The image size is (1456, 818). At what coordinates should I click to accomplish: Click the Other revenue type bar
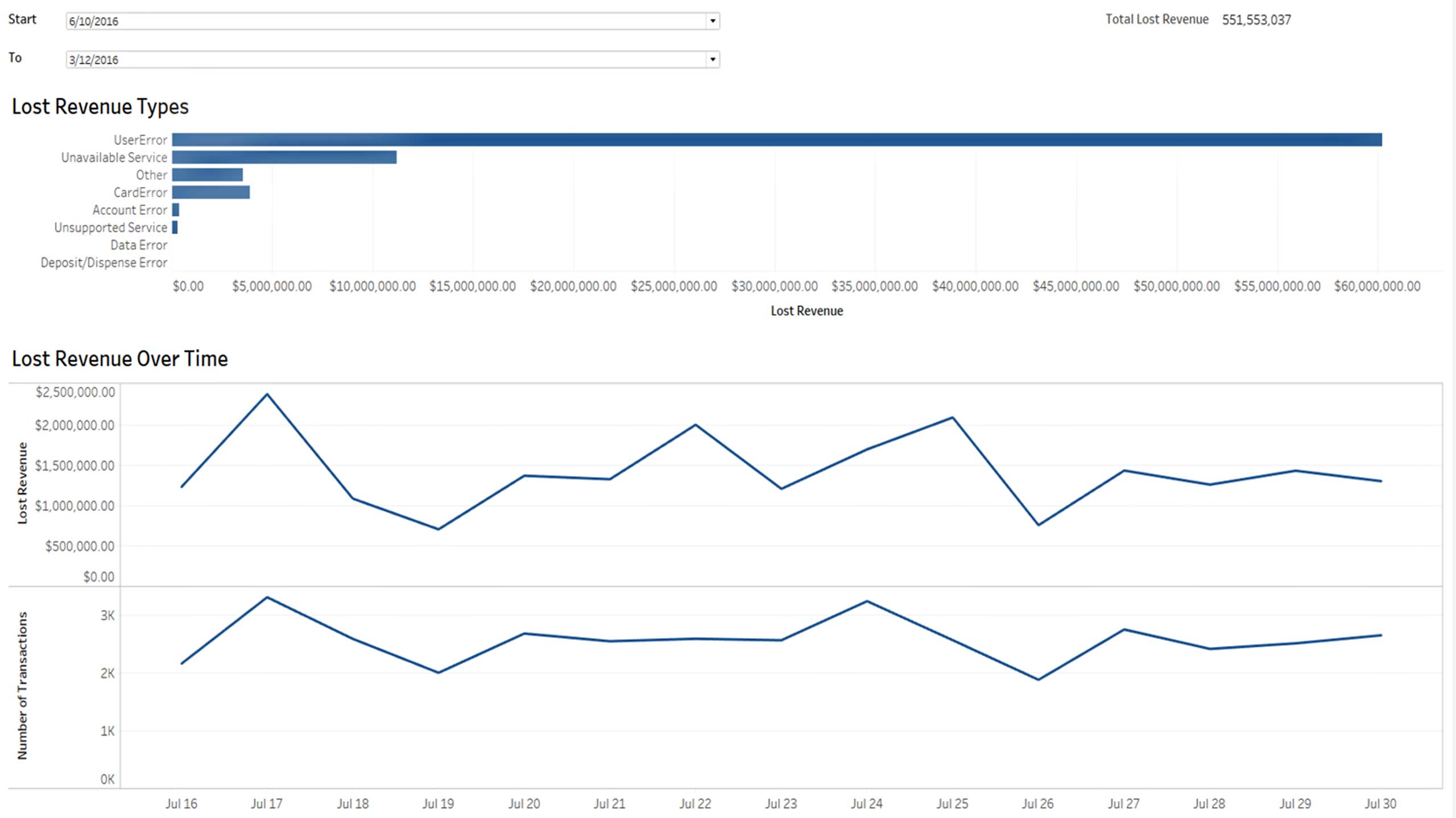207,175
